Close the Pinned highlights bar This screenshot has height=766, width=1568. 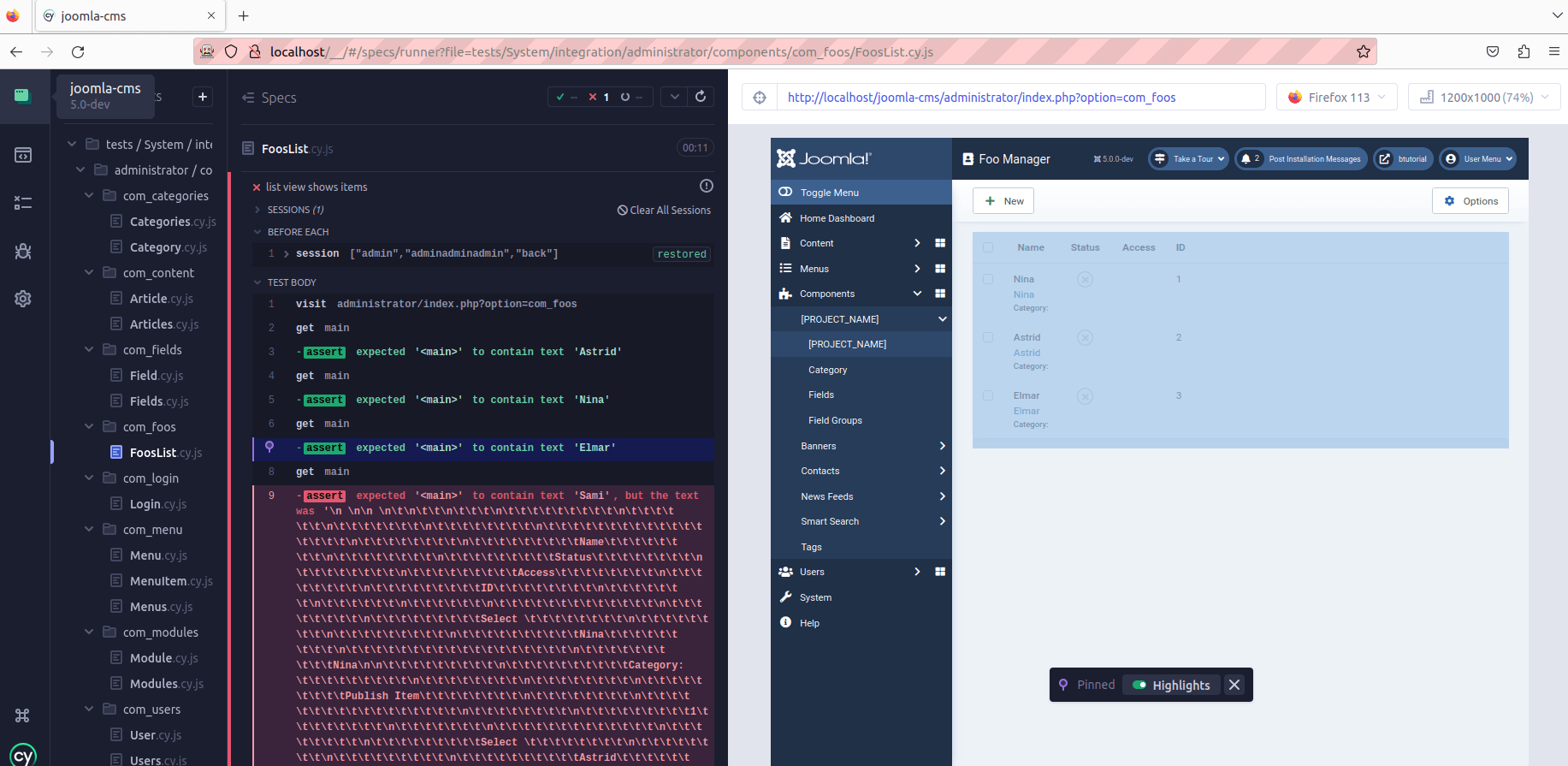1234,685
